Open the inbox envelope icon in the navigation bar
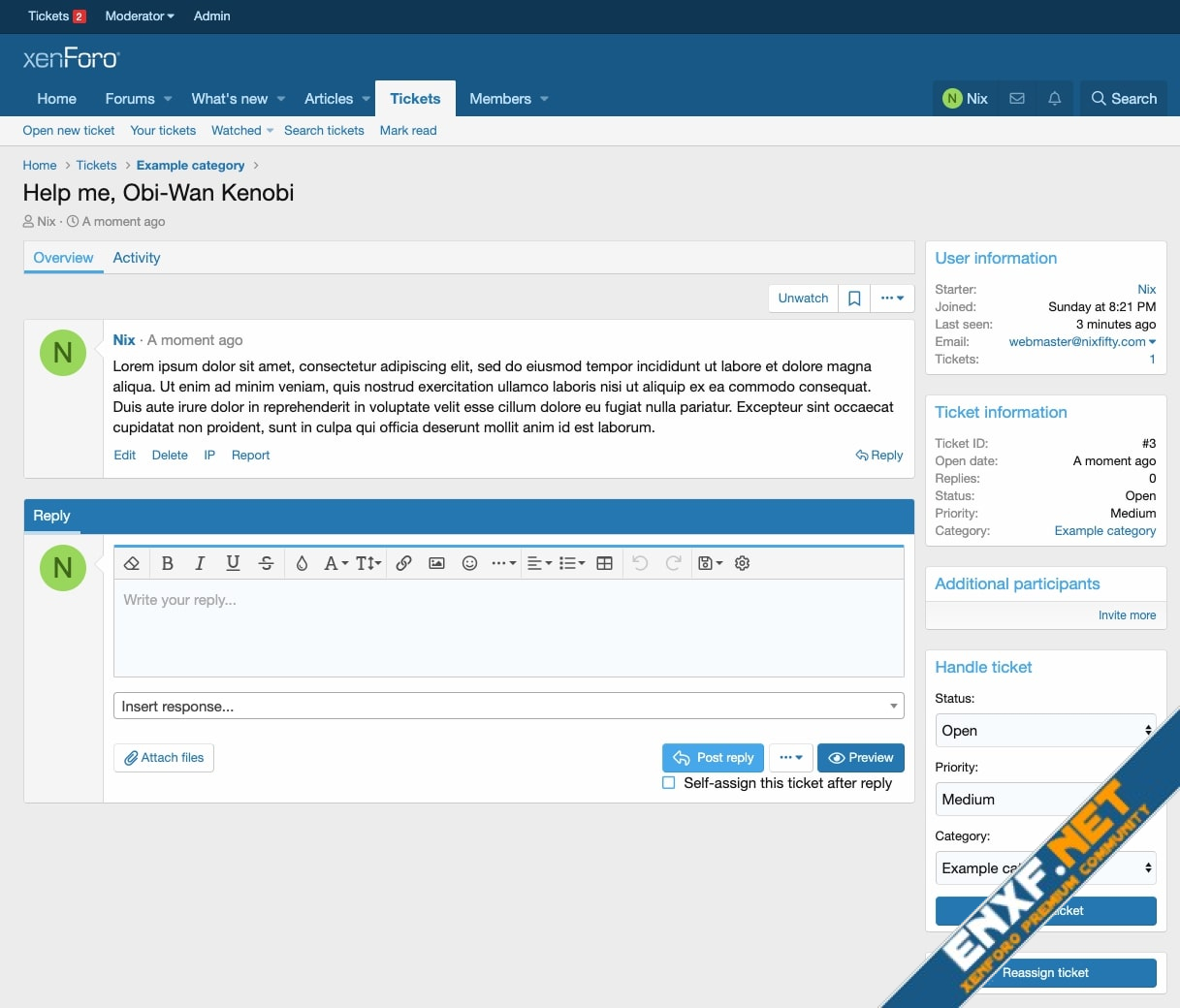Screen dimensions: 1180x1008 1017,99
